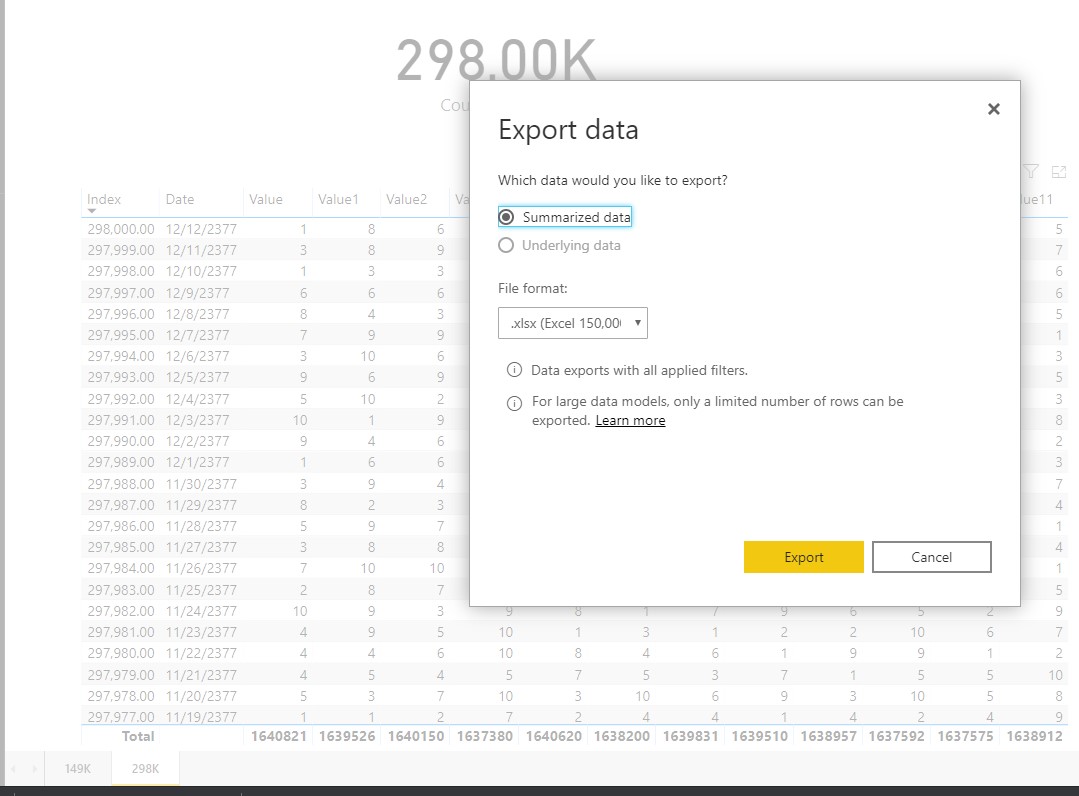Select the 297,988.00 index cell
The height and width of the screenshot is (796, 1079).
coord(121,484)
